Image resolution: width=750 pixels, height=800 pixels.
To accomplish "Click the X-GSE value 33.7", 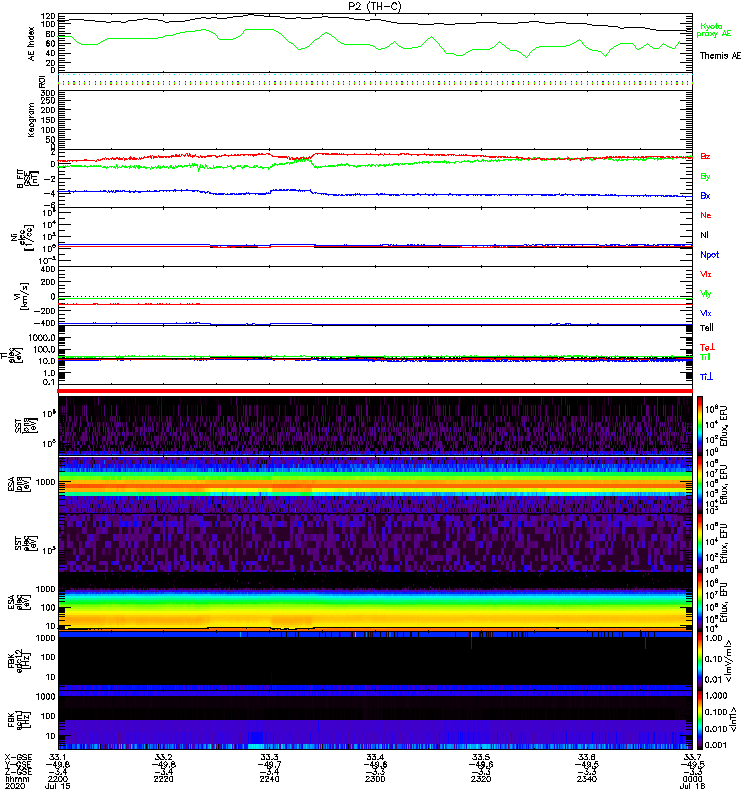I will pos(692,757).
